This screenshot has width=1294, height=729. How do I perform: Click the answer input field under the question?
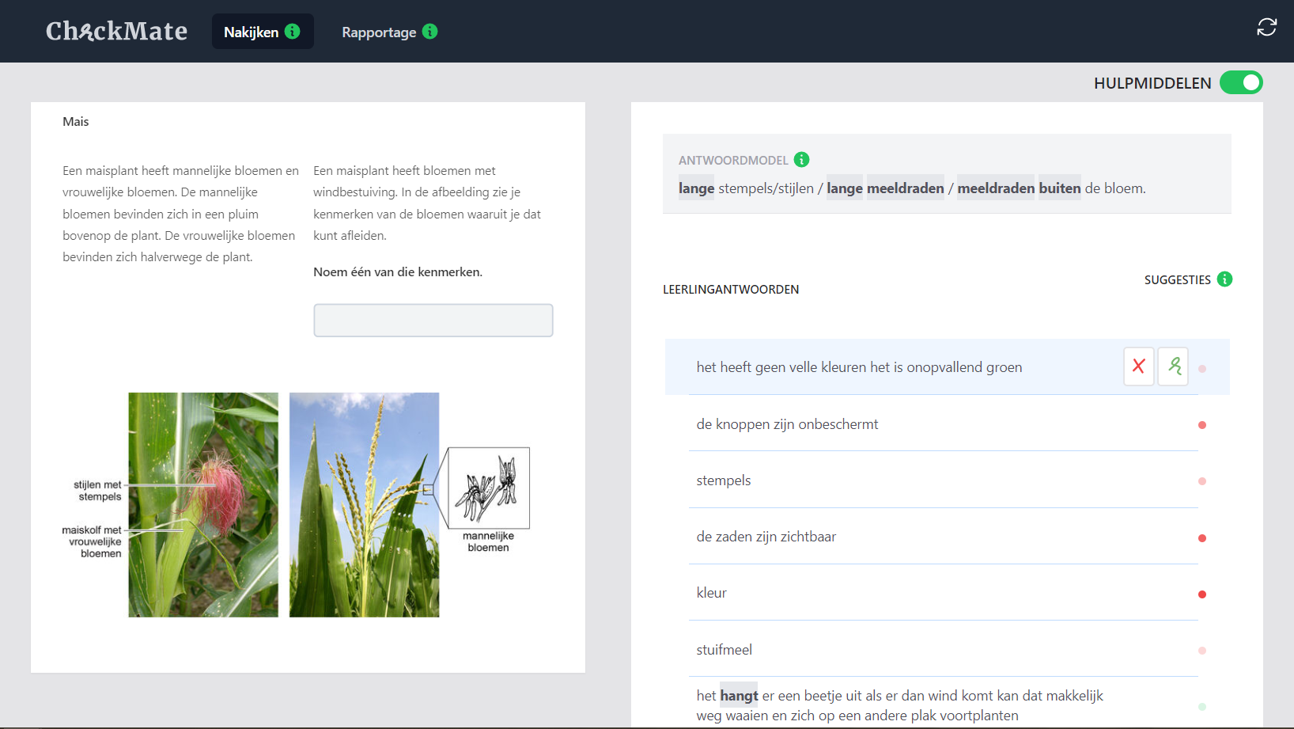click(433, 320)
